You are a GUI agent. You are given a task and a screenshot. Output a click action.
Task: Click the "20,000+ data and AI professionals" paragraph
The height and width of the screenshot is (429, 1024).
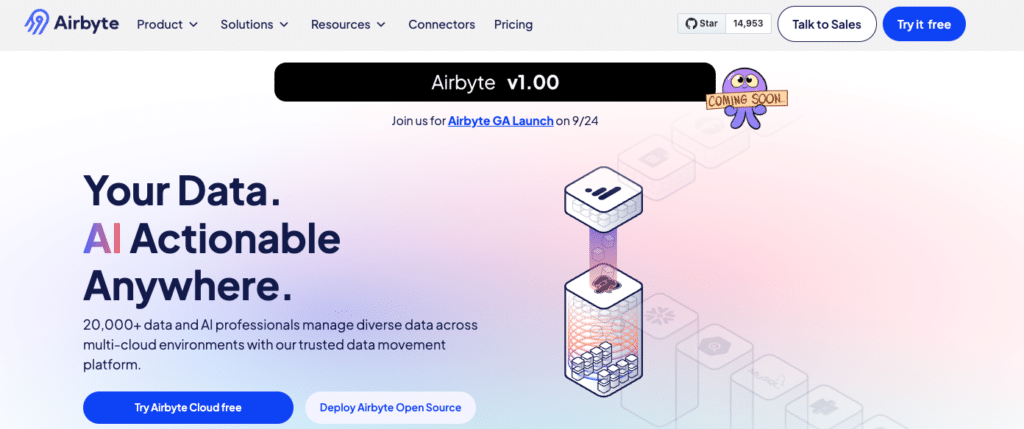pyautogui.click(x=281, y=344)
